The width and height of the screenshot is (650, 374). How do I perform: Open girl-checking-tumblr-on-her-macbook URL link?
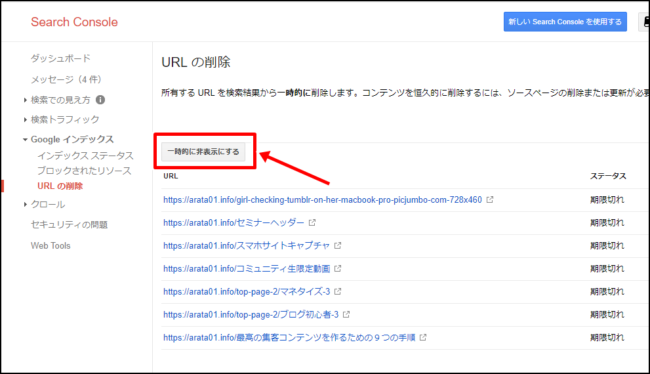[x=323, y=200]
